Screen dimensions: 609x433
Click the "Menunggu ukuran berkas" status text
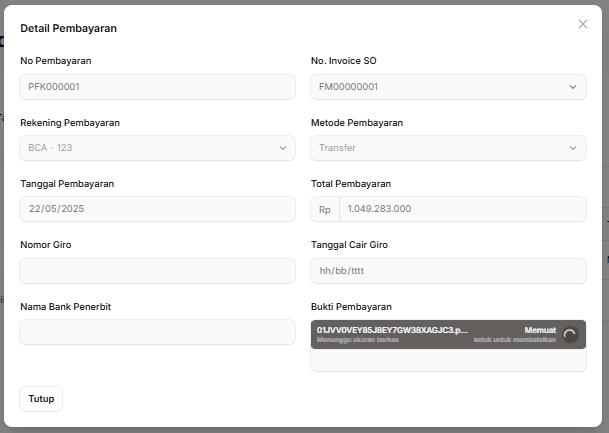point(357,340)
